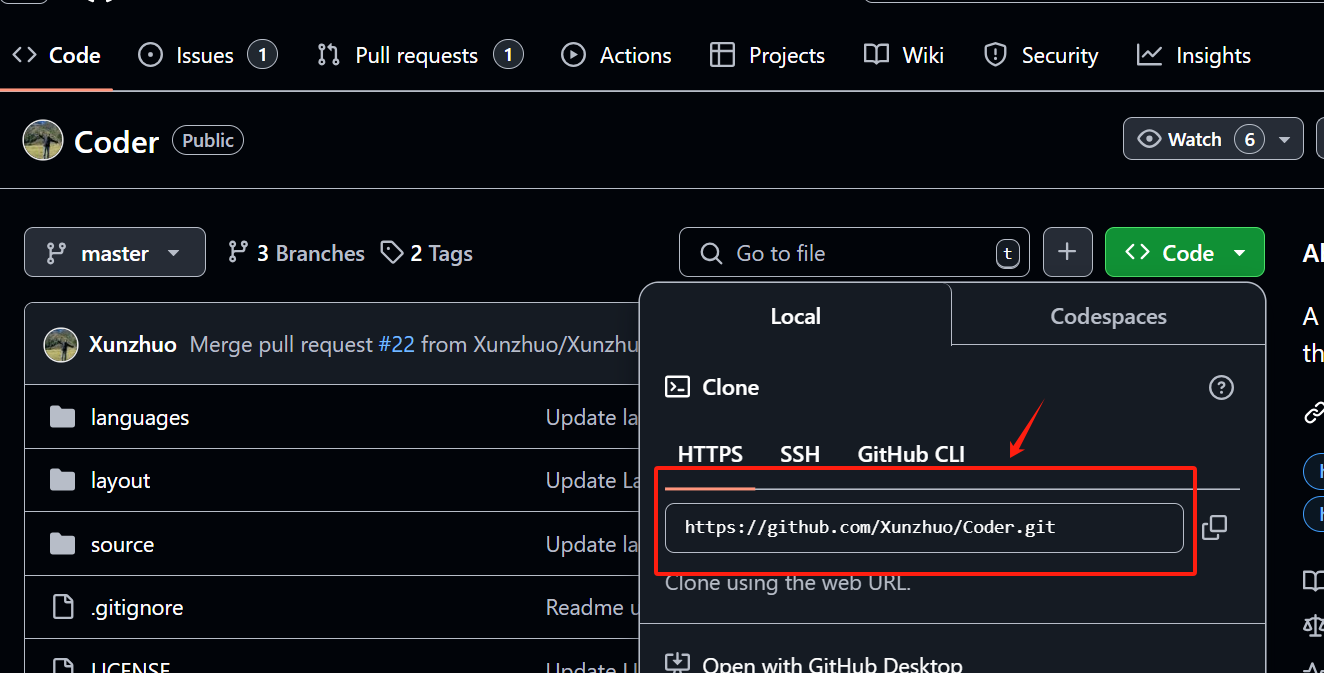Image resolution: width=1324 pixels, height=673 pixels.
Task: Click the HTTPS clone URL text field
Action: (924, 527)
